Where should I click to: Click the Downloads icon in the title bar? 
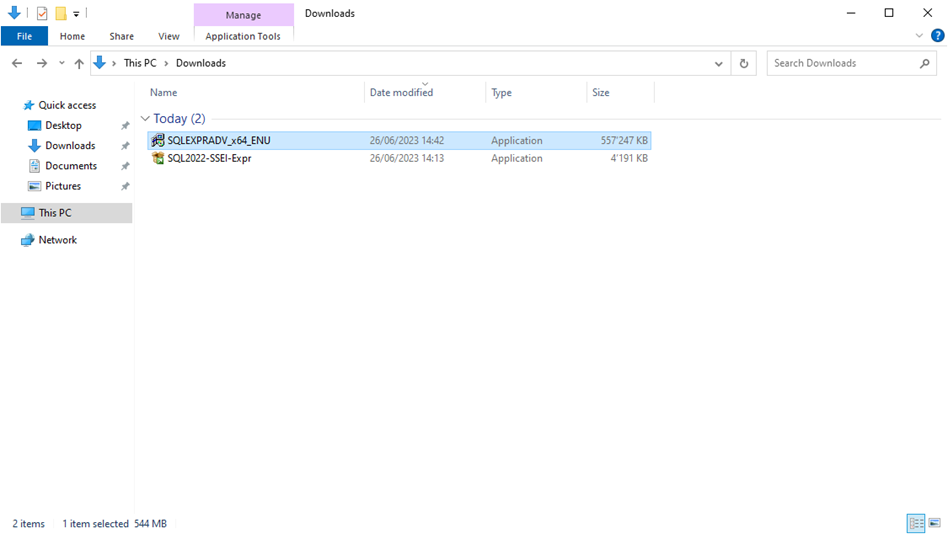pyautogui.click(x=14, y=13)
